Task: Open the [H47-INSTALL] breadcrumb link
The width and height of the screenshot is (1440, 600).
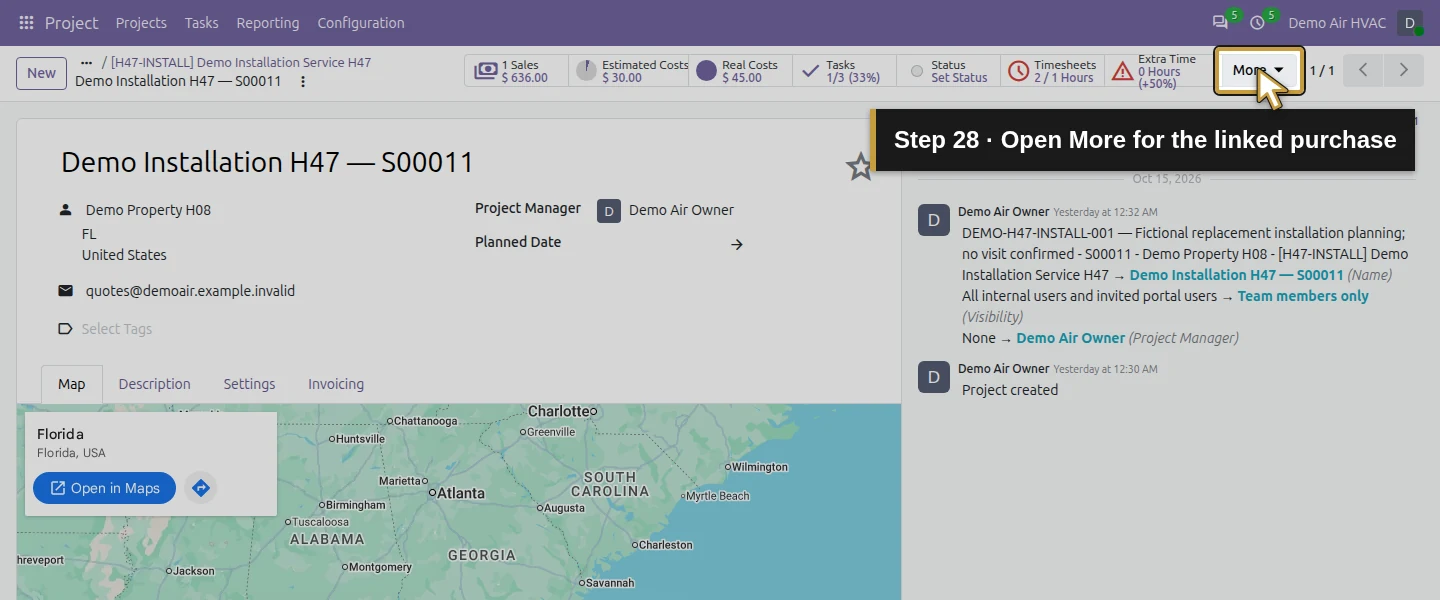Action: pyautogui.click(x=241, y=62)
